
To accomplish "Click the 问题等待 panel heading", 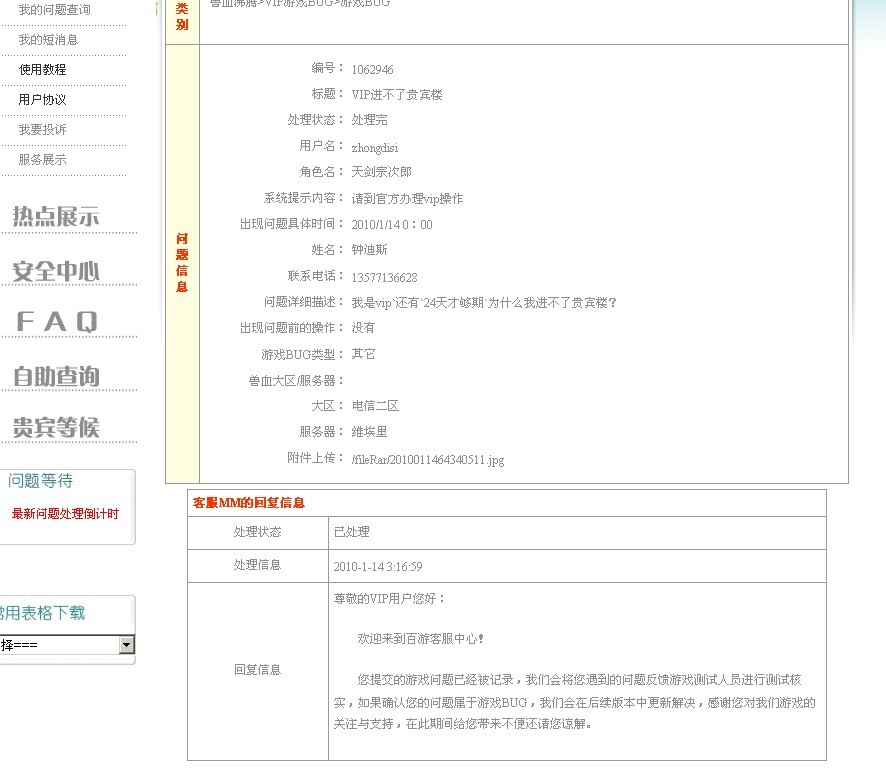I will [x=41, y=481].
